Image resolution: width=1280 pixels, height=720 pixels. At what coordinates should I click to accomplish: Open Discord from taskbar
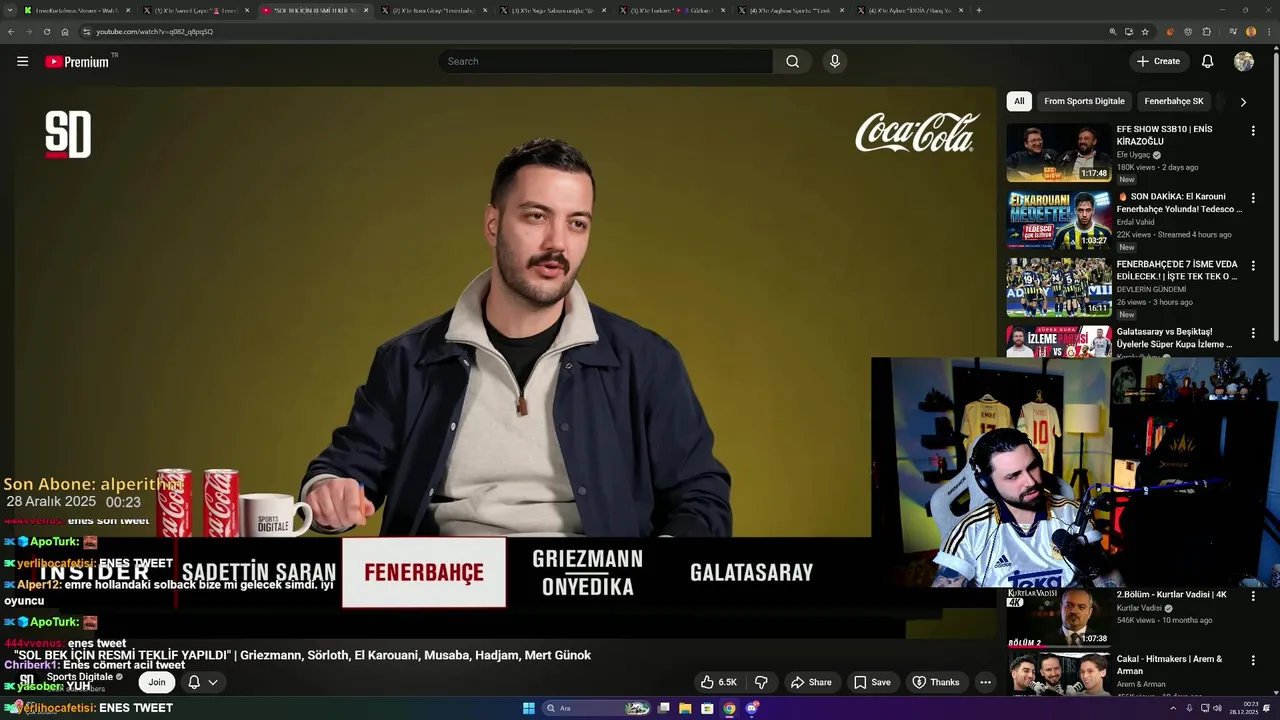[752, 708]
